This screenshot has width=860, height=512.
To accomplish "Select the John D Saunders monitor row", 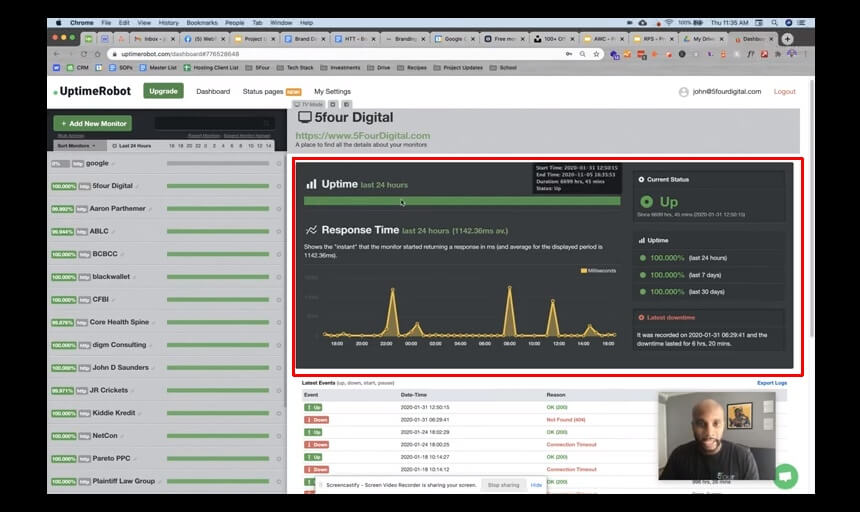I will tap(166, 368).
